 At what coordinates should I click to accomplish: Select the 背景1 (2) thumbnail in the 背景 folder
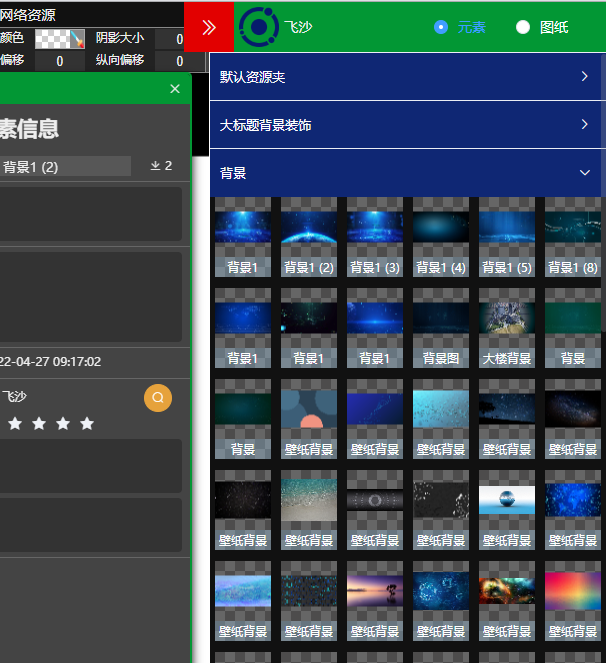click(x=309, y=237)
